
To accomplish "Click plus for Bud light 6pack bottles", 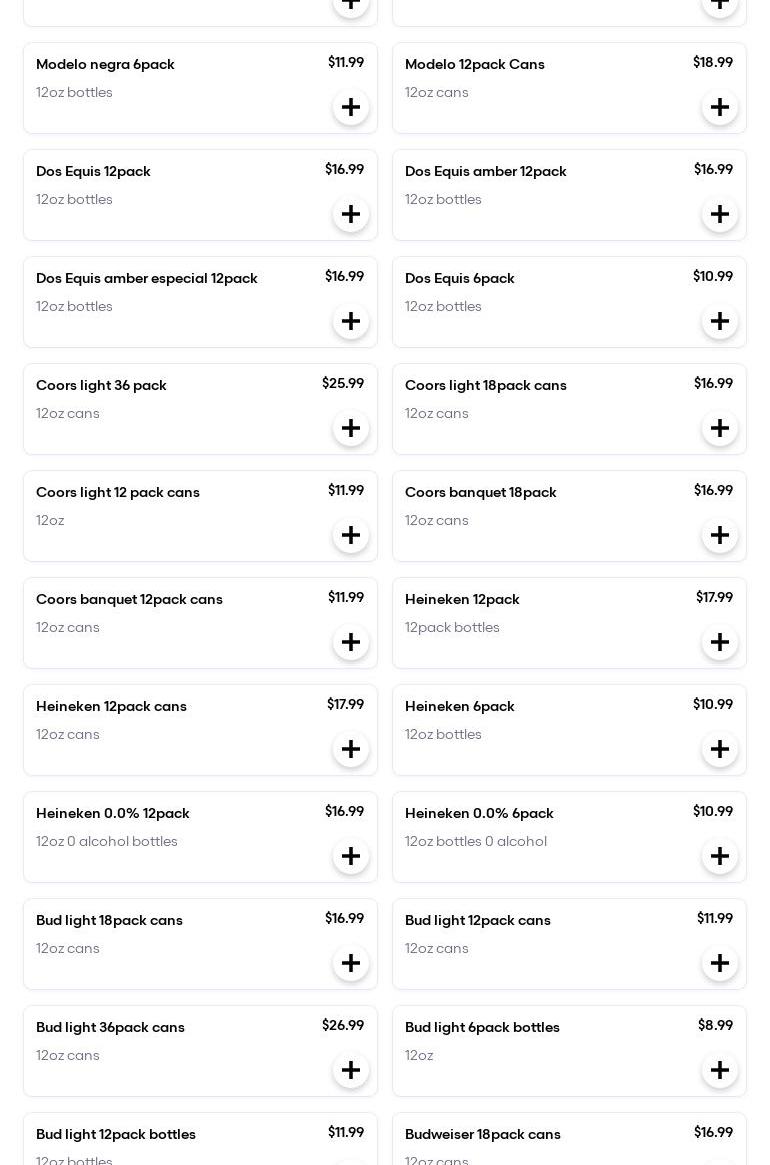I will 720,1071.
